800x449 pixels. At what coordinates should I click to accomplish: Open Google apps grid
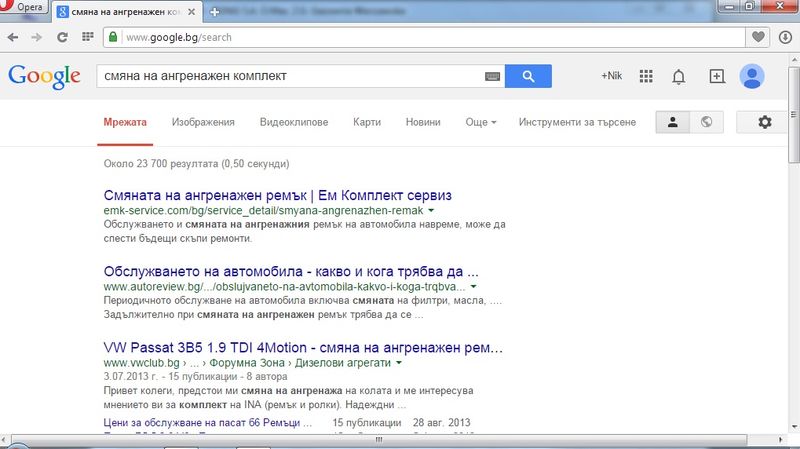[x=646, y=76]
